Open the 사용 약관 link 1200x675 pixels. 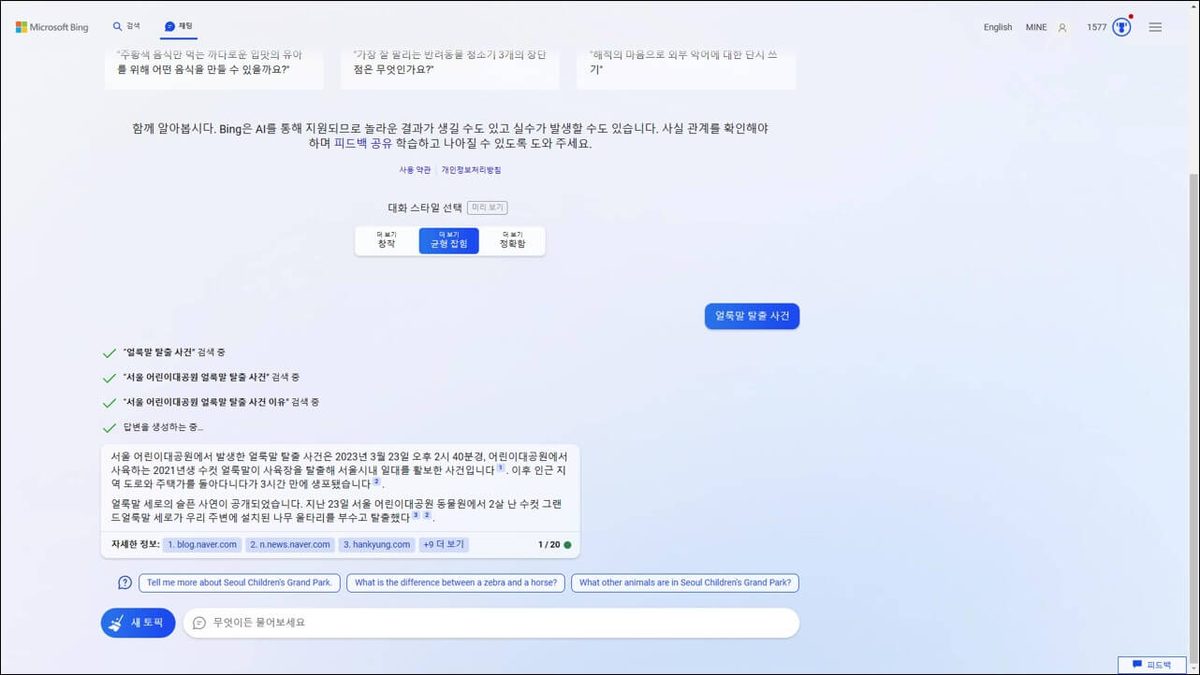coord(415,170)
